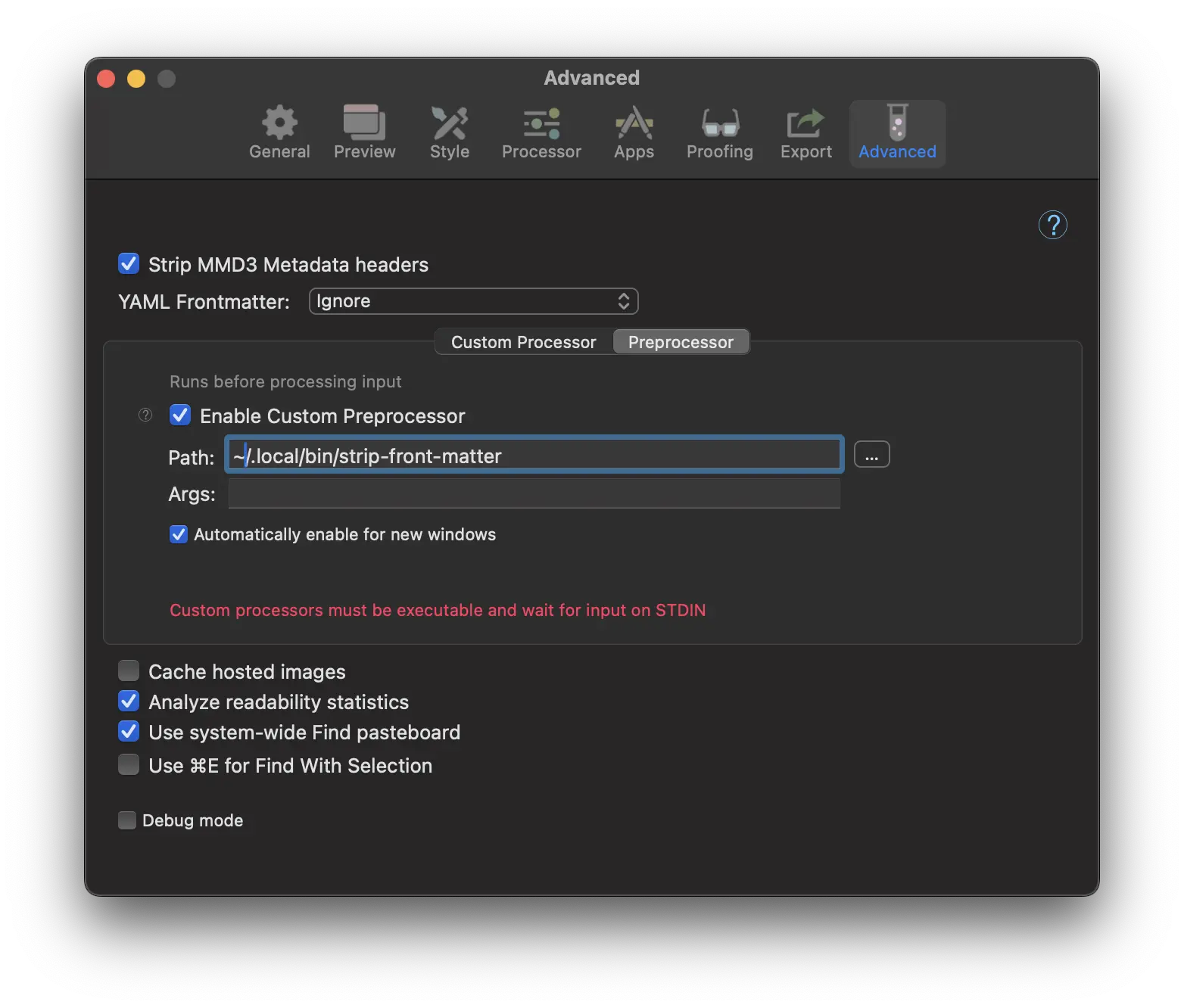
Task: Open the Processor preferences pane
Action: (541, 133)
